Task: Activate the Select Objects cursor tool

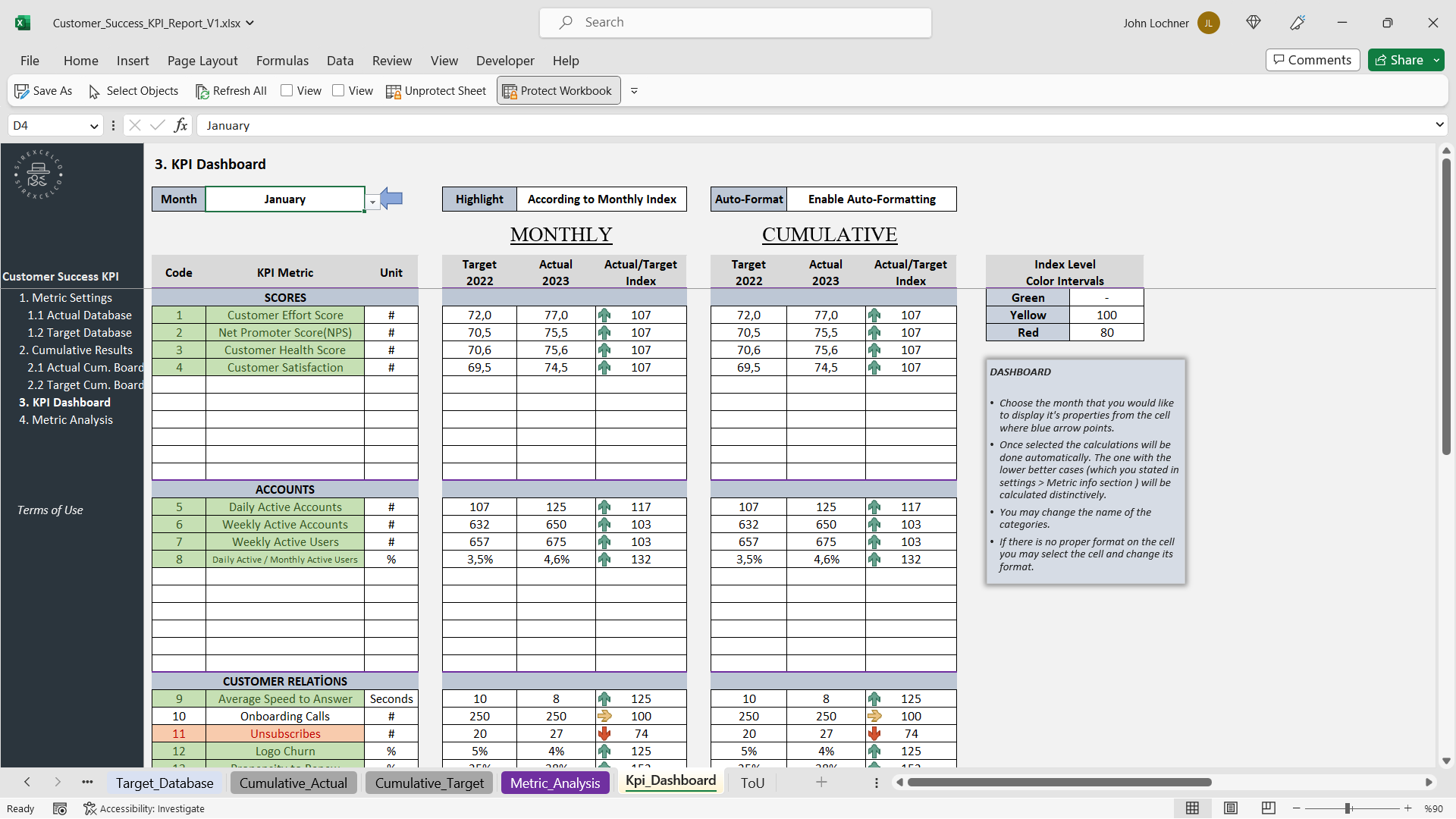Action: click(94, 91)
